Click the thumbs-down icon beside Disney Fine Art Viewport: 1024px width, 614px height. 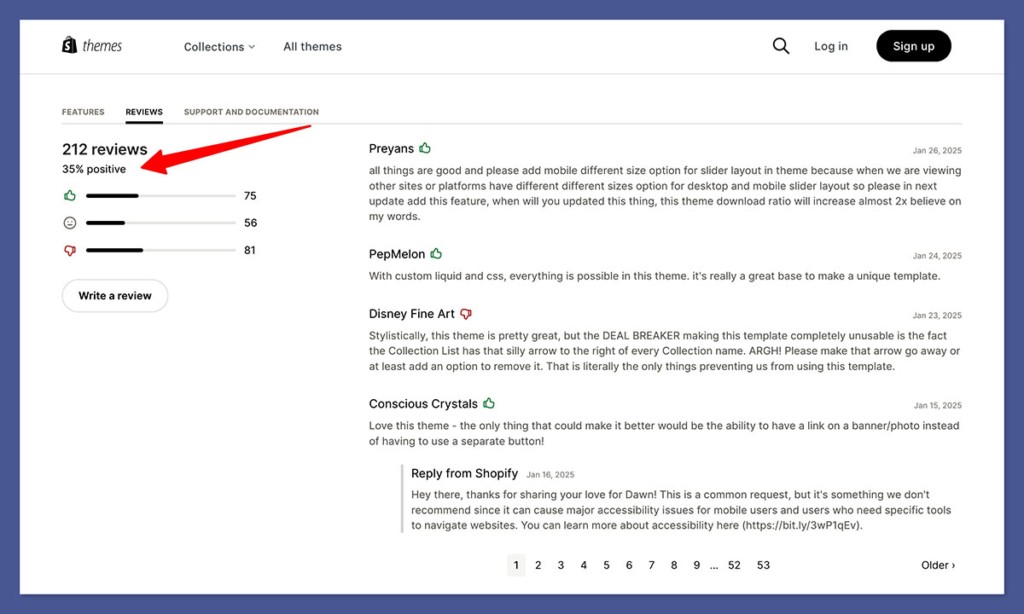click(466, 313)
